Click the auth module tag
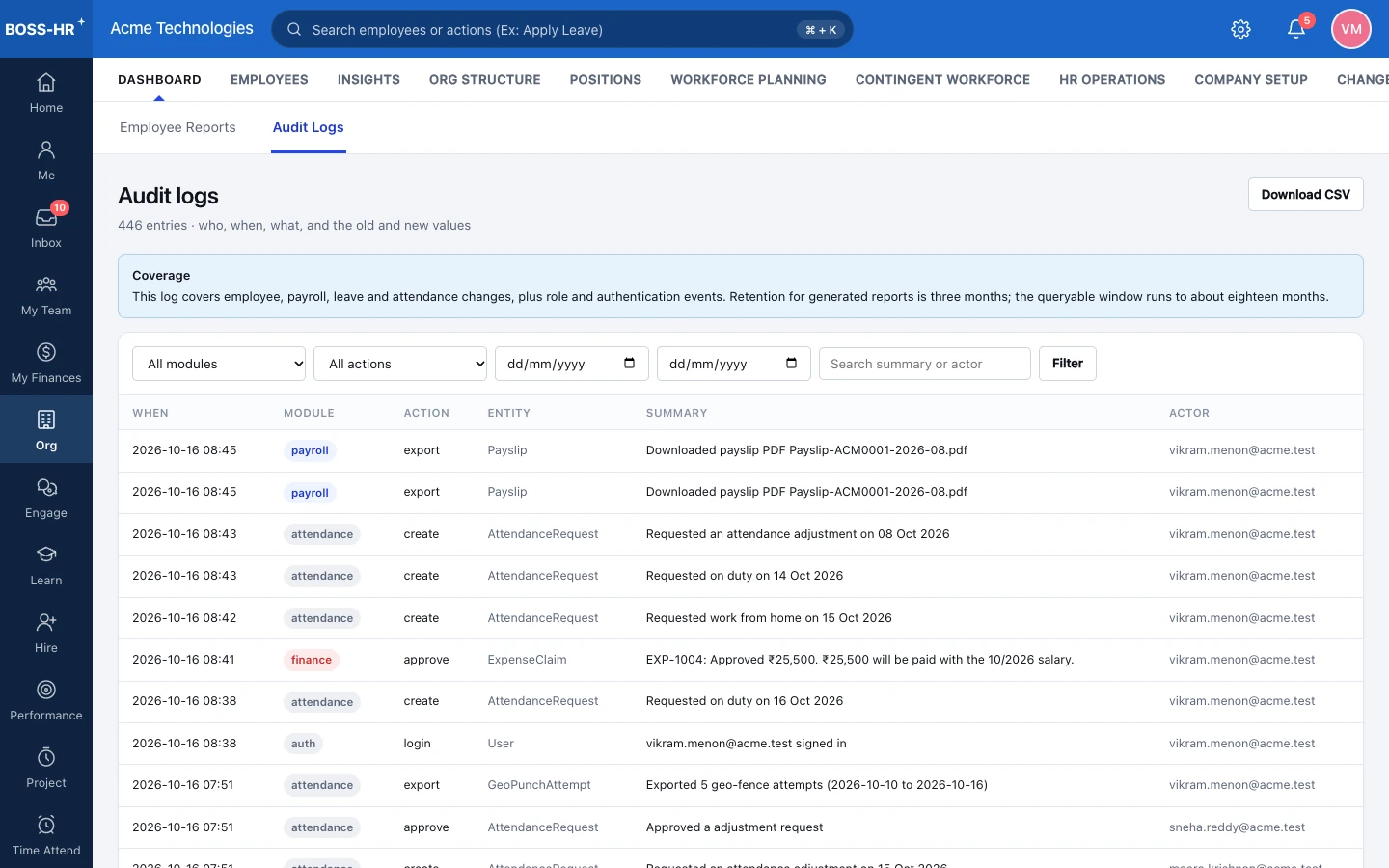This screenshot has height=868, width=1389. [x=304, y=744]
